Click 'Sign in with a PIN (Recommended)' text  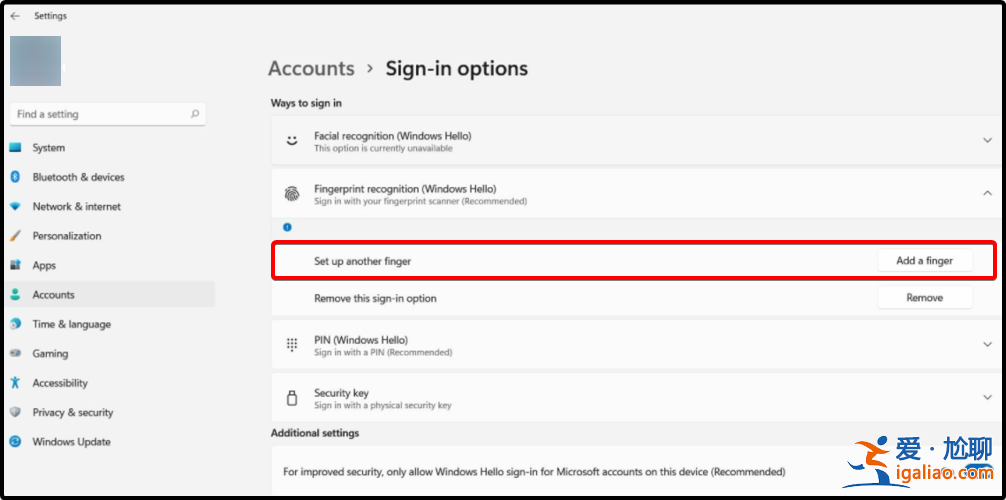(x=383, y=352)
